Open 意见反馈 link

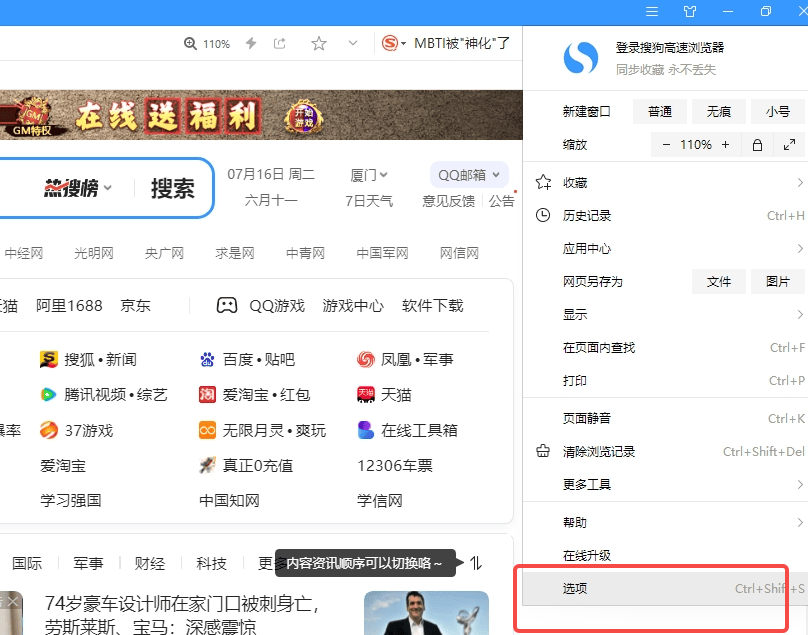pos(448,200)
